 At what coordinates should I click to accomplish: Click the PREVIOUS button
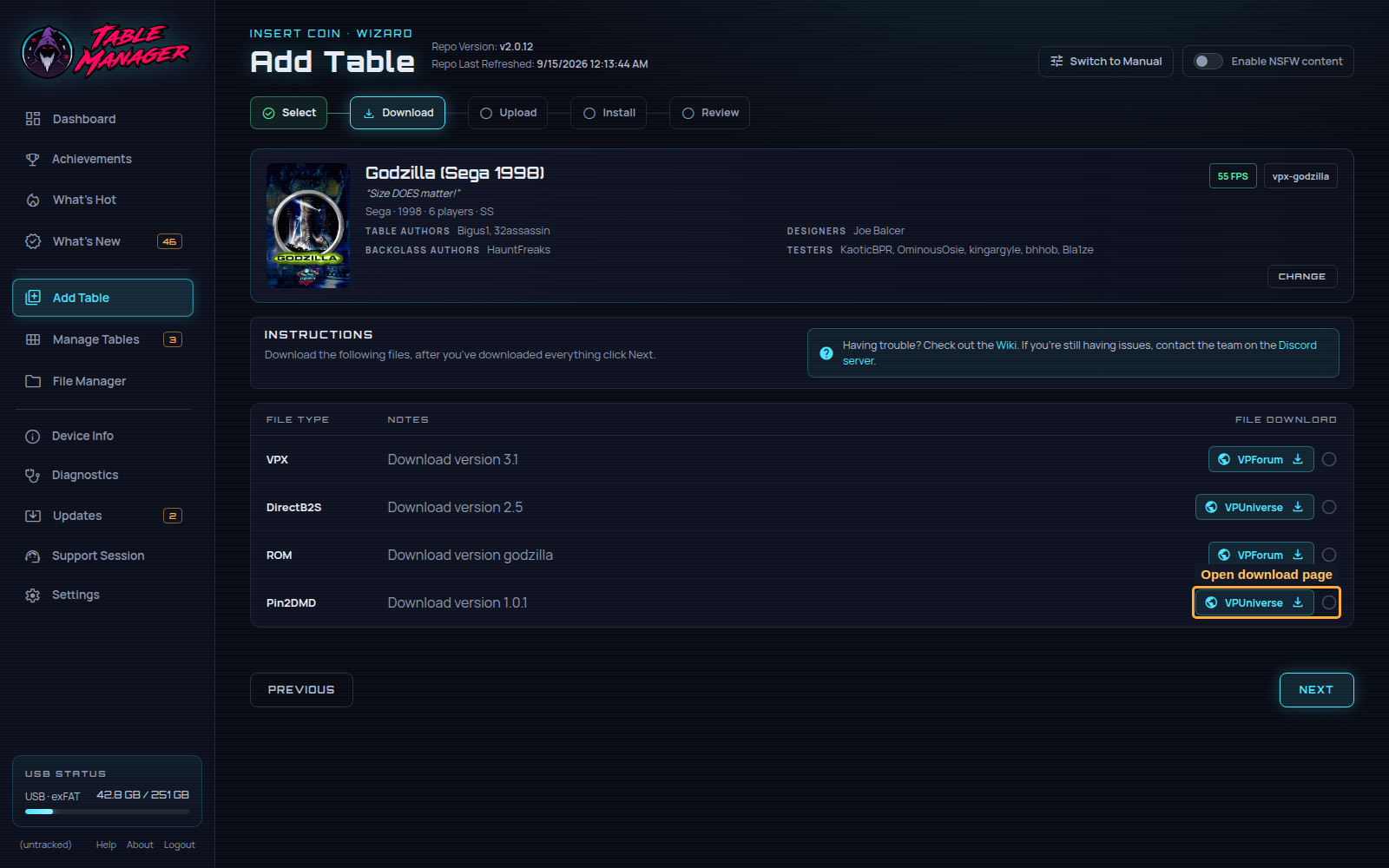coord(301,690)
